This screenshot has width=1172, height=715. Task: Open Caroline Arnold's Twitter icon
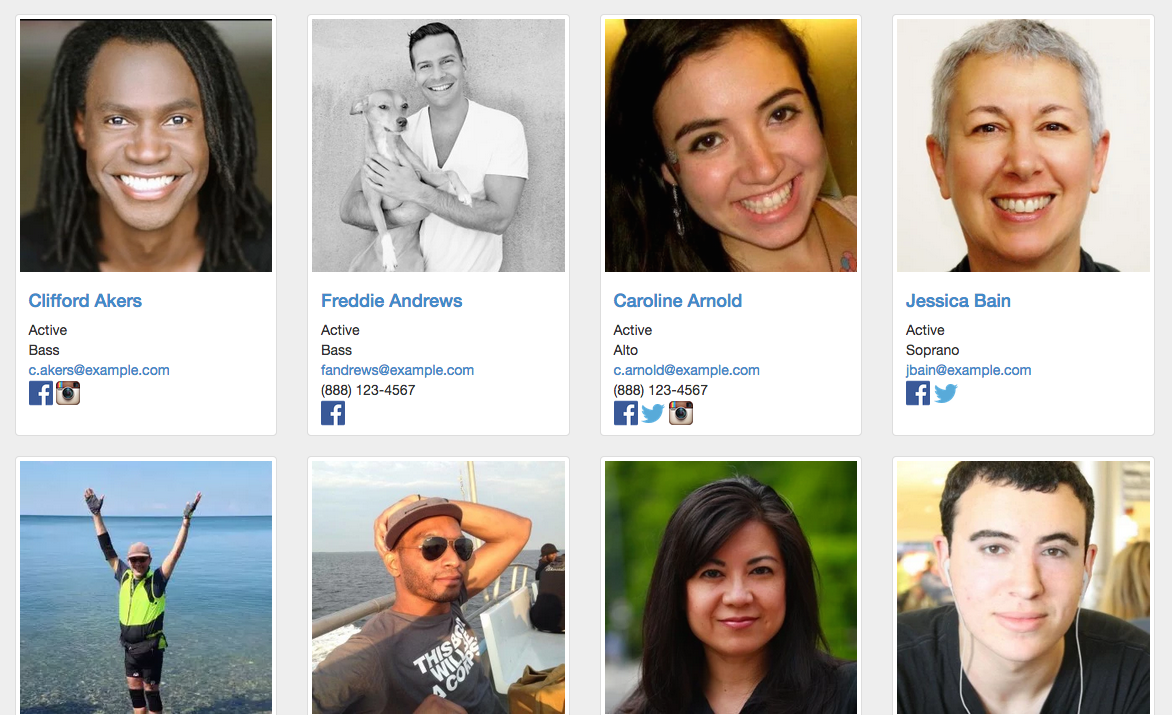point(653,413)
